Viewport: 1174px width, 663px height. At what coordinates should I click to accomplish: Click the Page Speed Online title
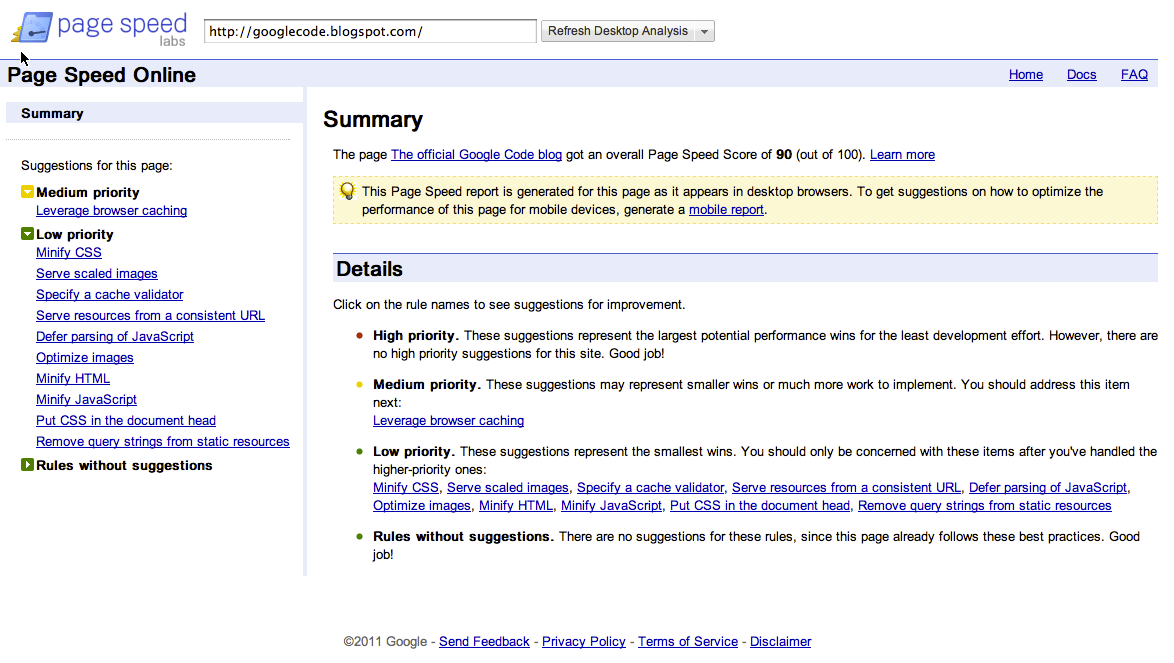pyautogui.click(x=102, y=75)
